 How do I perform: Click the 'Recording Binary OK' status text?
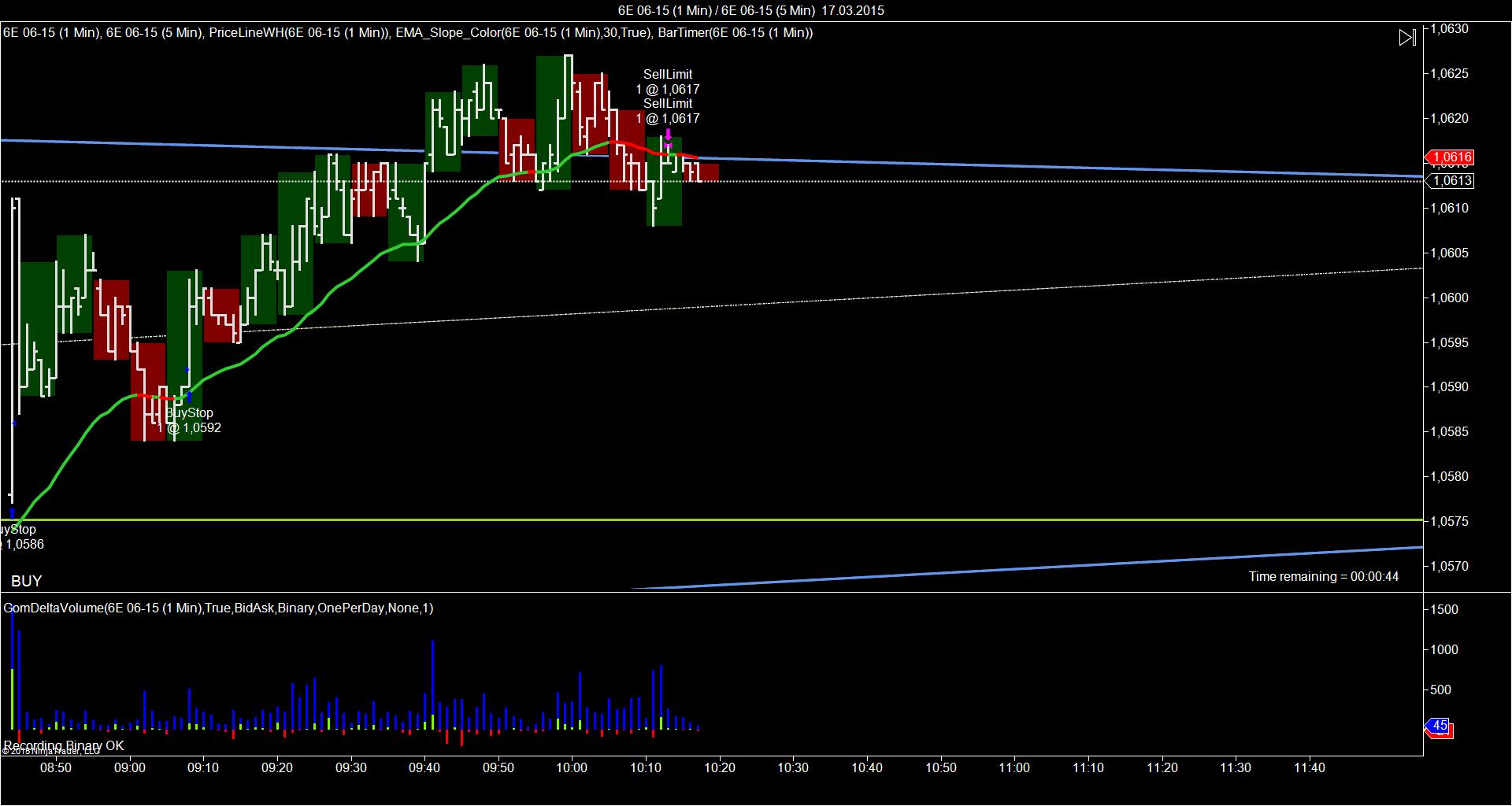tap(64, 745)
